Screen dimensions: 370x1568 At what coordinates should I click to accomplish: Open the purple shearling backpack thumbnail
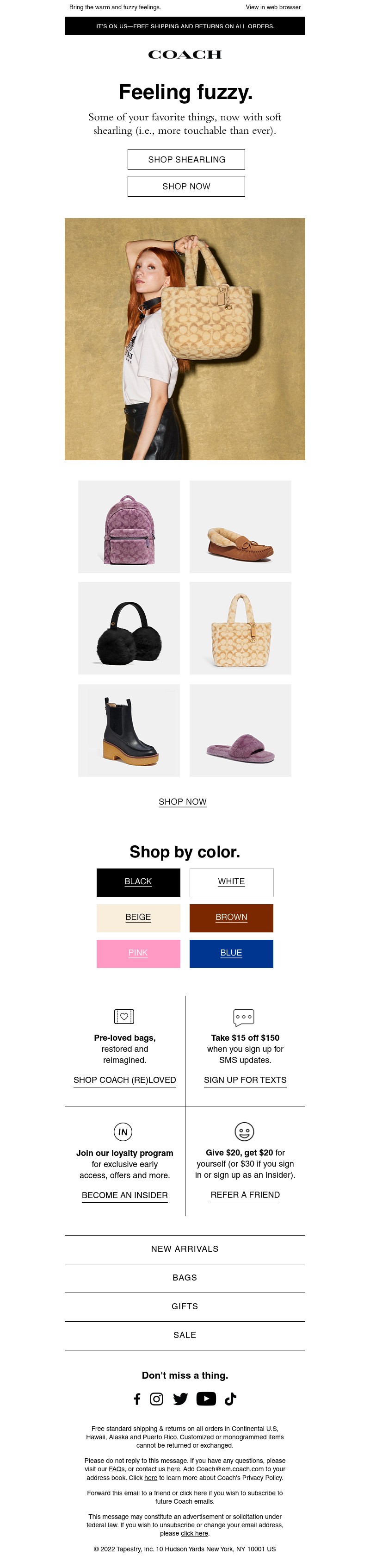129,526
